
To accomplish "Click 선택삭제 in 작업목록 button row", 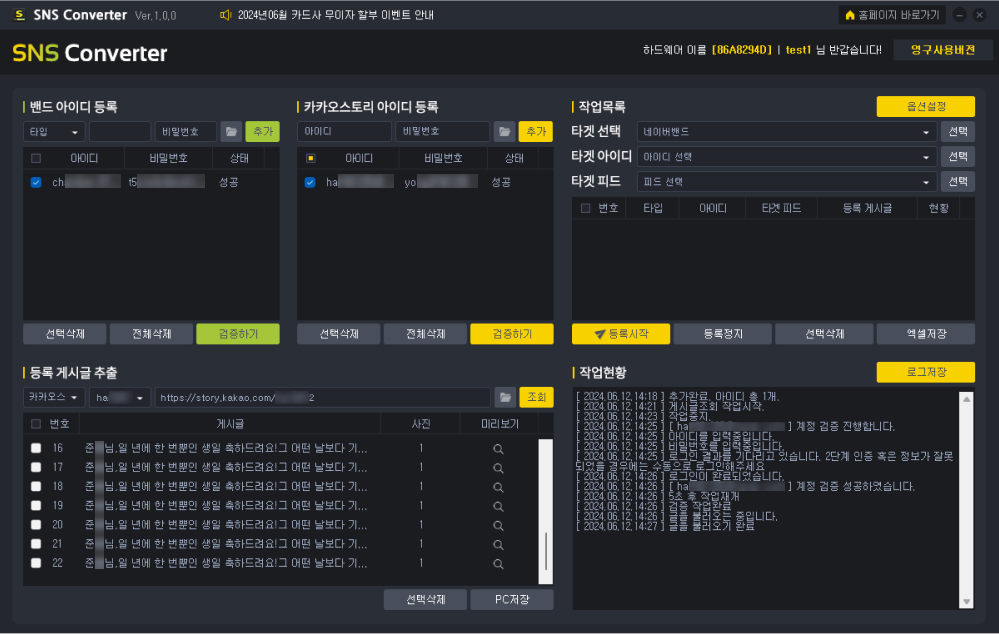I will pos(824,333).
